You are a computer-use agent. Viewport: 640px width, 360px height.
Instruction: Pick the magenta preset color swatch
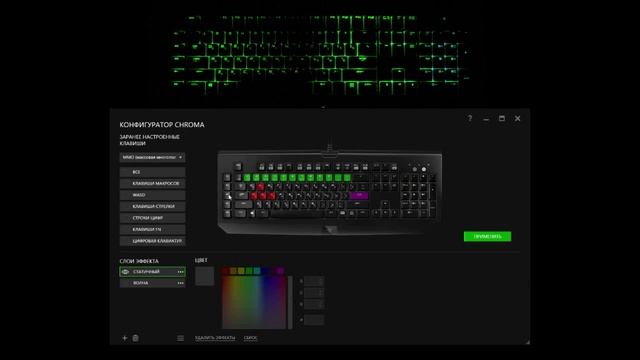pyautogui.click(x=280, y=271)
